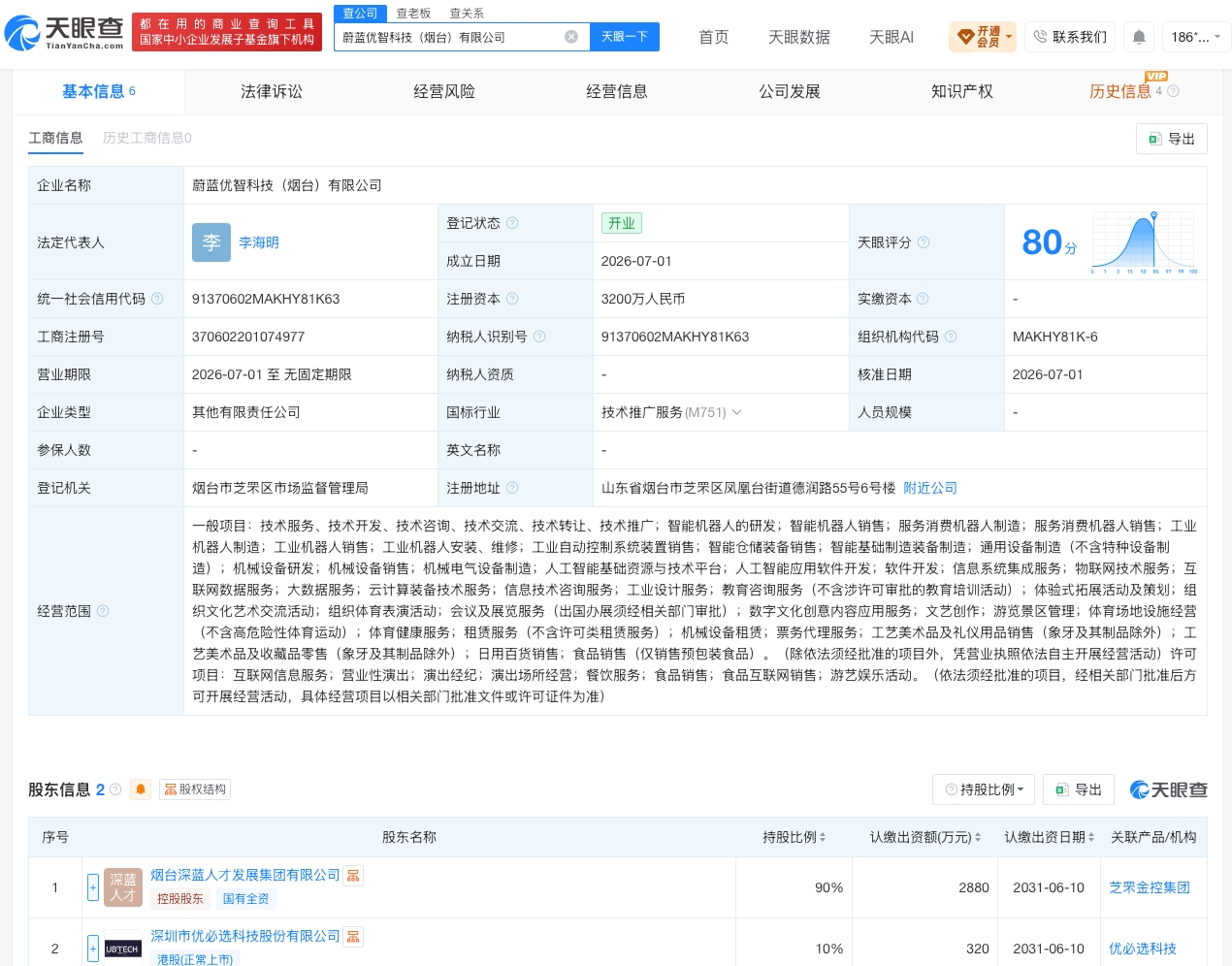The image size is (1232, 966).
Task: Click the alert bell icon beside 股东信息
Action: coord(141,789)
